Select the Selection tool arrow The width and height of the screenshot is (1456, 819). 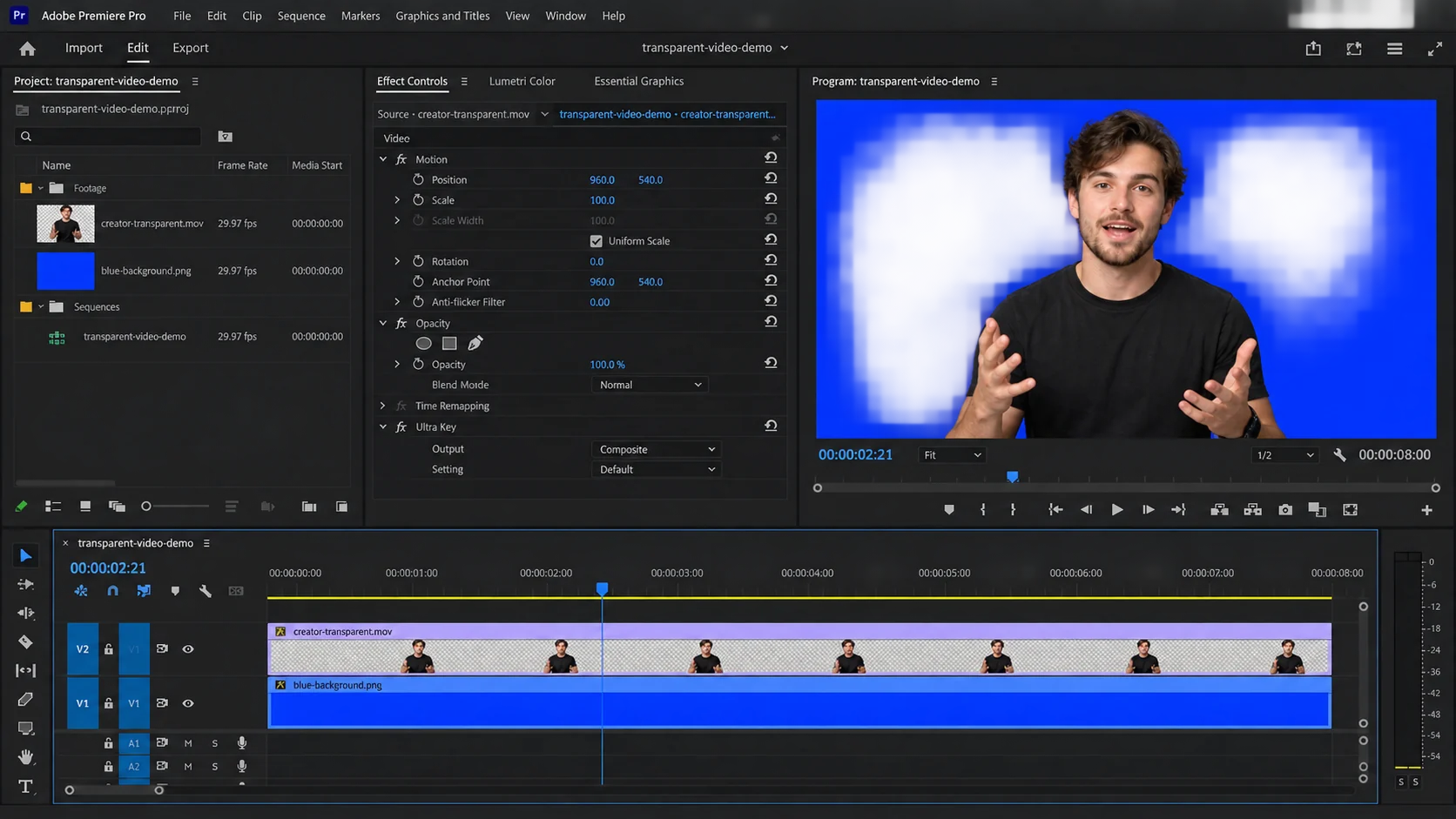pyautogui.click(x=26, y=555)
